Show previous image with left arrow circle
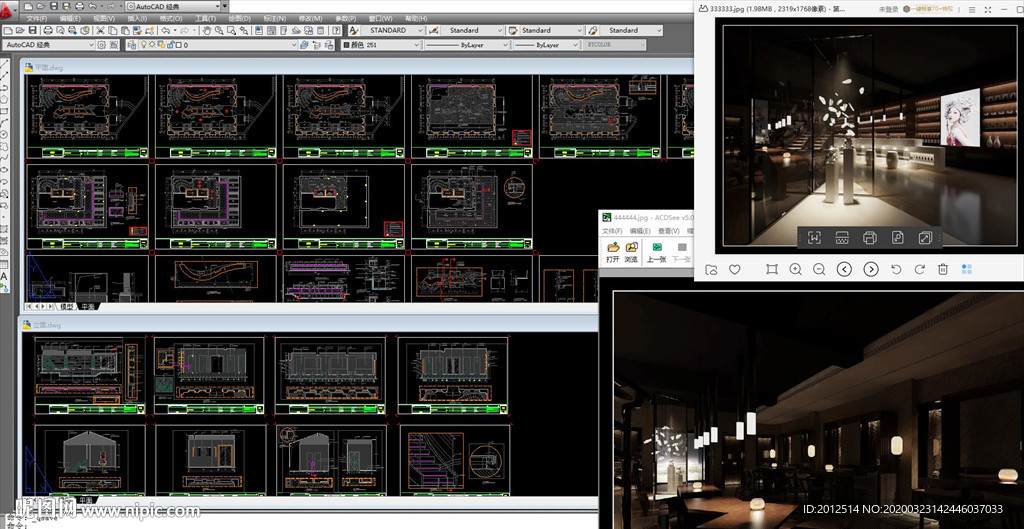Image resolution: width=1024 pixels, height=529 pixels. pos(845,269)
